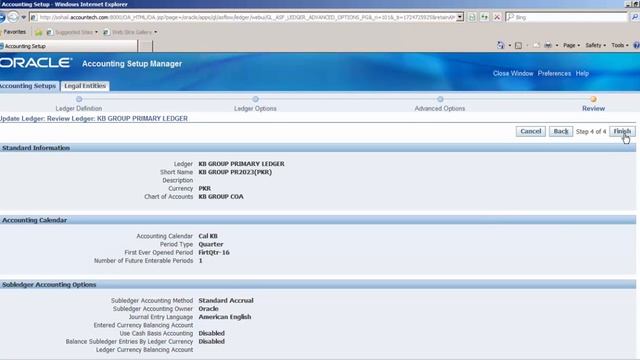Screen dimensions: 640x360
Task: Click the Review step marker
Action: (x=593, y=99)
